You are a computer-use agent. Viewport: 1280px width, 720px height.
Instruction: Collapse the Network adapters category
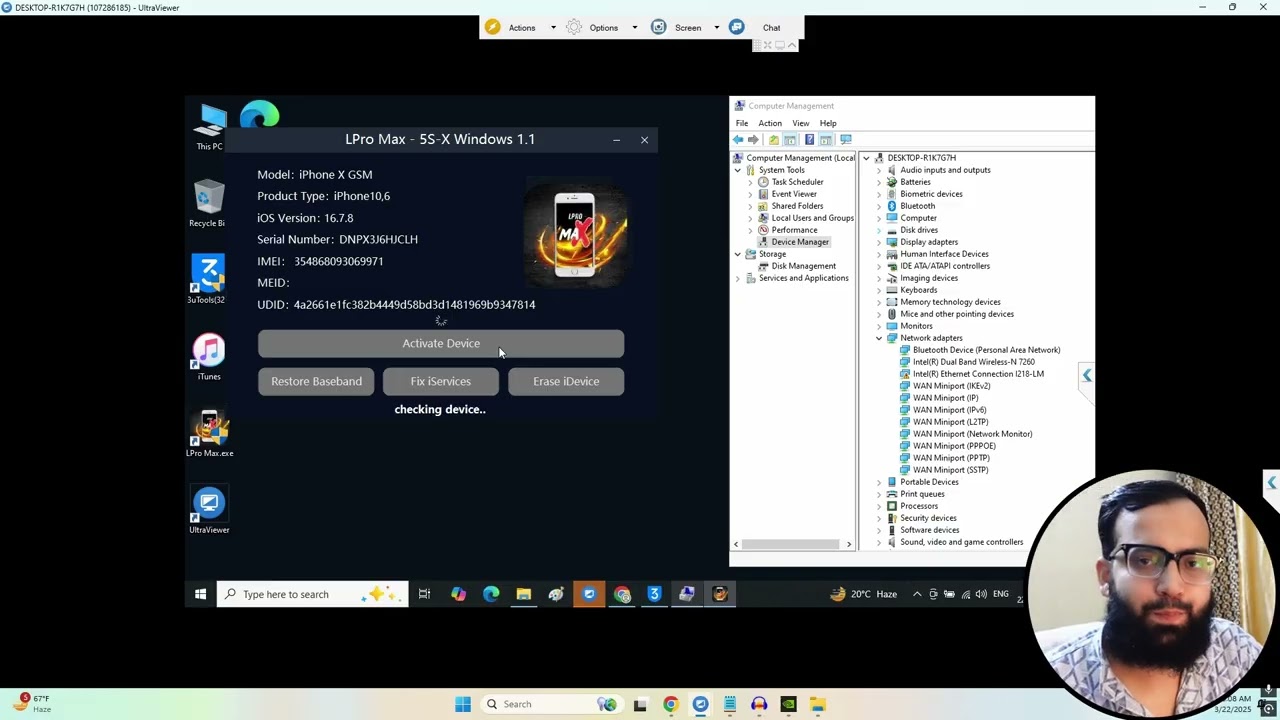click(879, 338)
